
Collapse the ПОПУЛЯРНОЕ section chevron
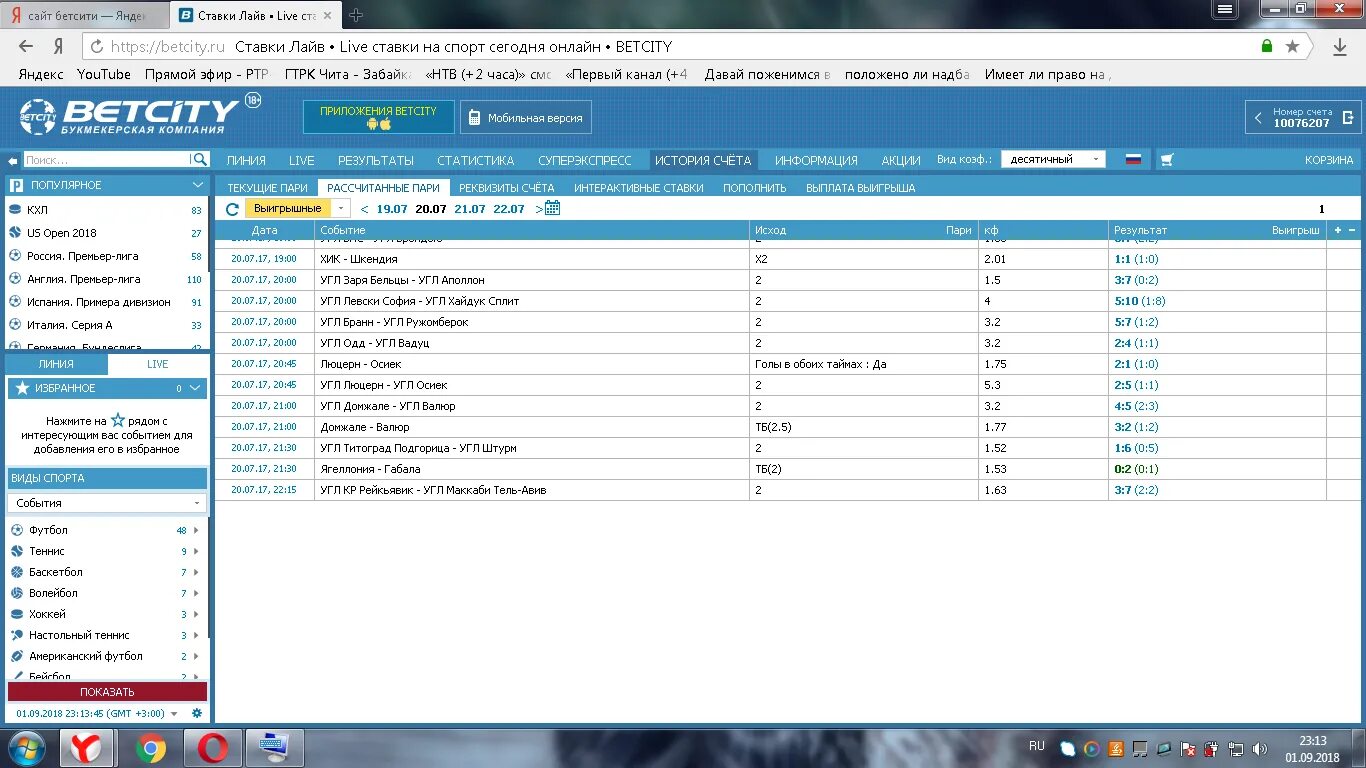(x=198, y=185)
